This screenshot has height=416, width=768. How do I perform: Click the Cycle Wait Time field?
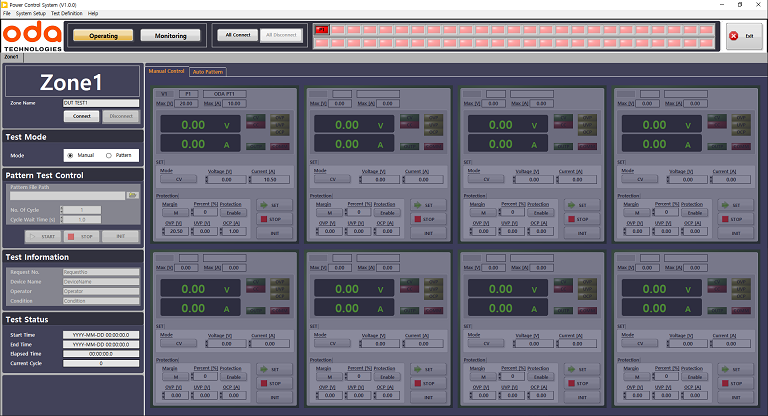(x=82, y=220)
